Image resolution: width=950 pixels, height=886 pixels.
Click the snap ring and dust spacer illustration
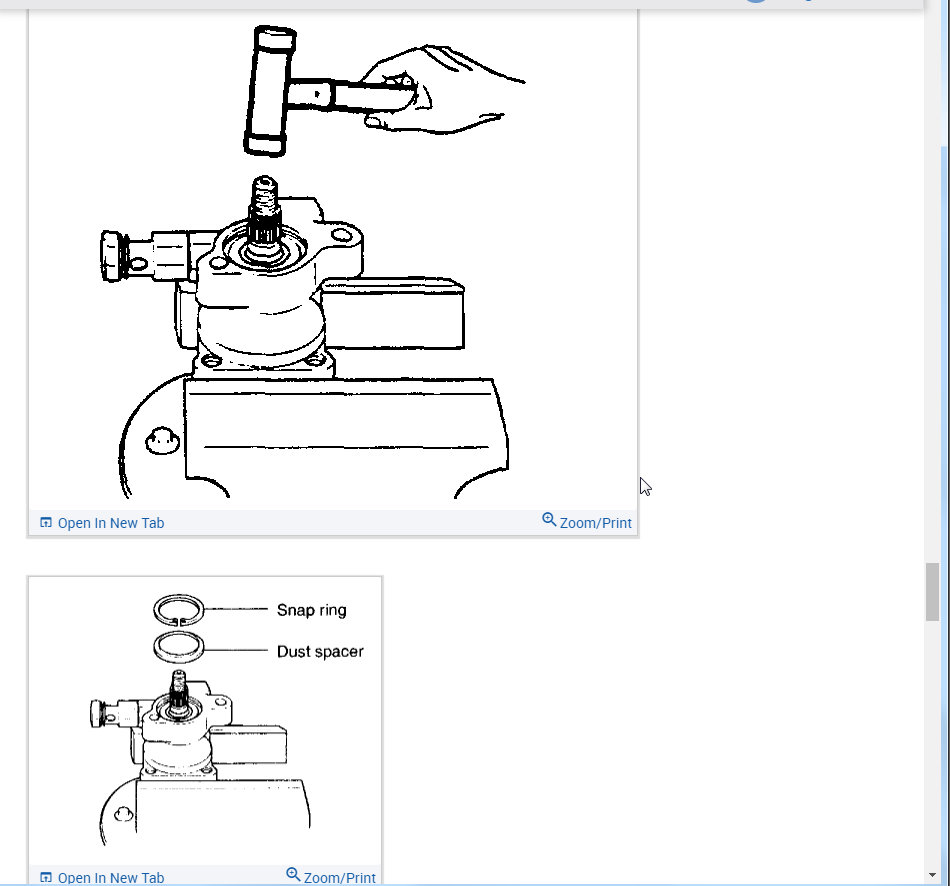coord(205,720)
